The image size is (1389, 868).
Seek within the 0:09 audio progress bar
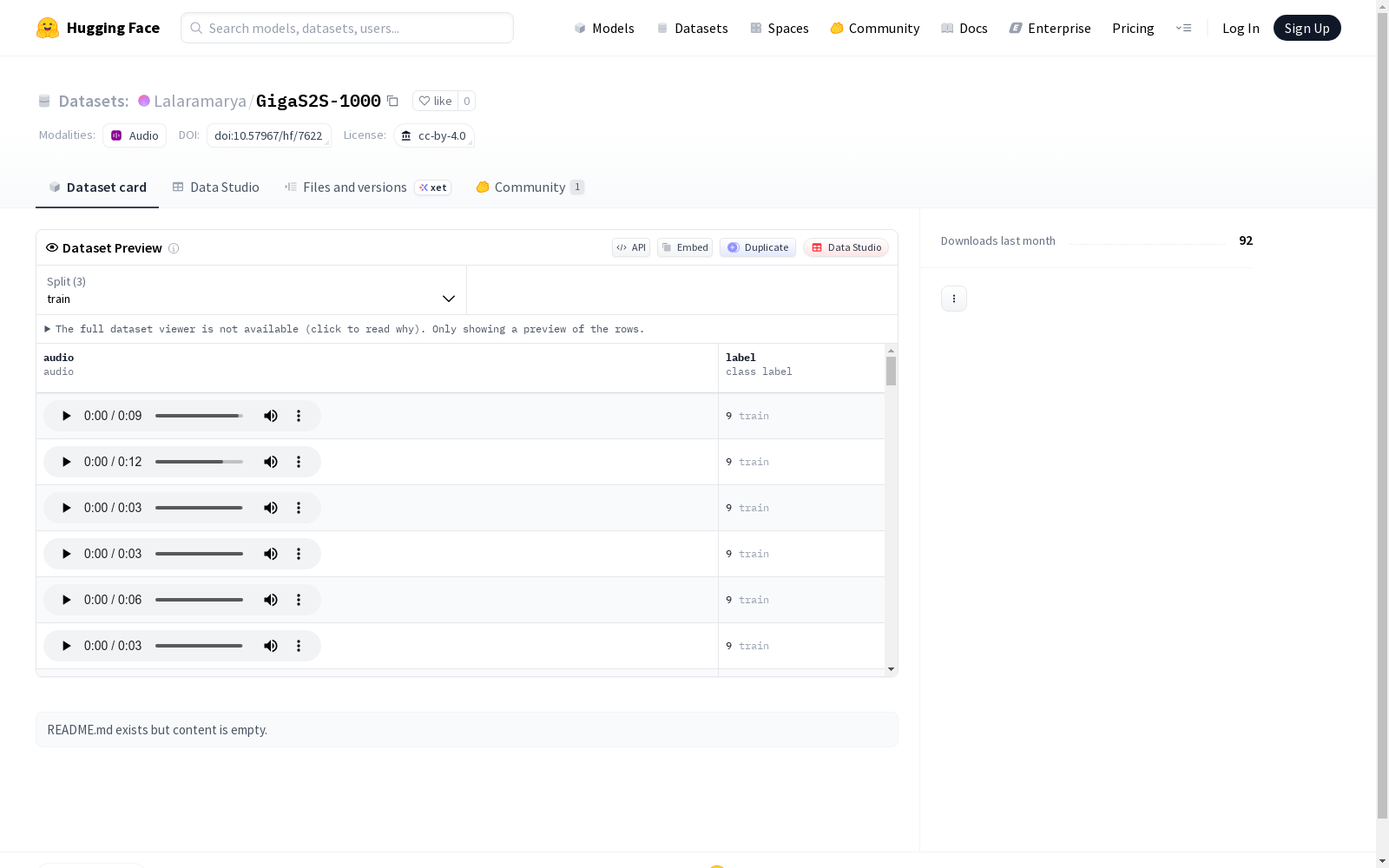(199, 416)
